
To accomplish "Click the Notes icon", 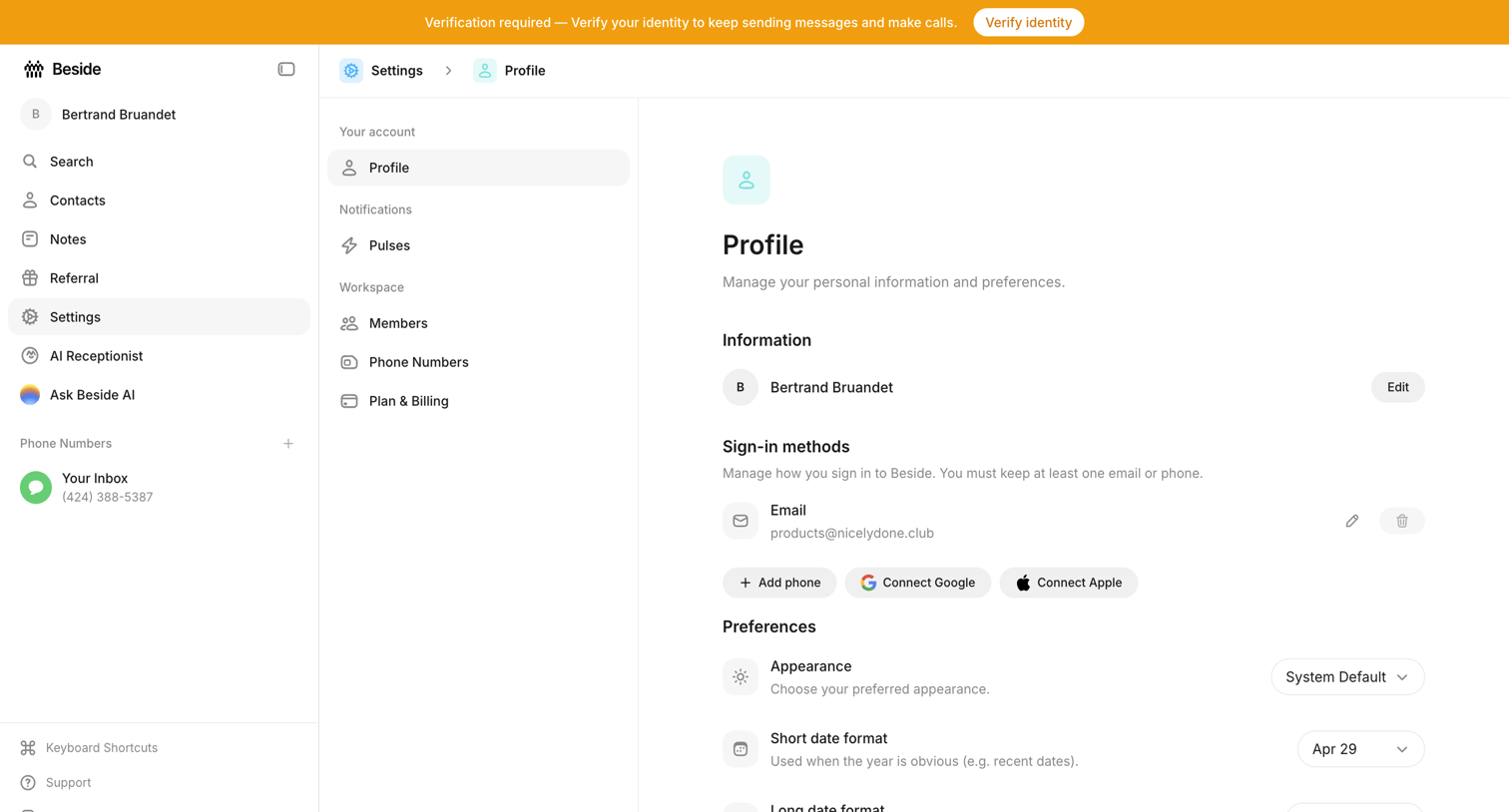I will click(x=30, y=239).
